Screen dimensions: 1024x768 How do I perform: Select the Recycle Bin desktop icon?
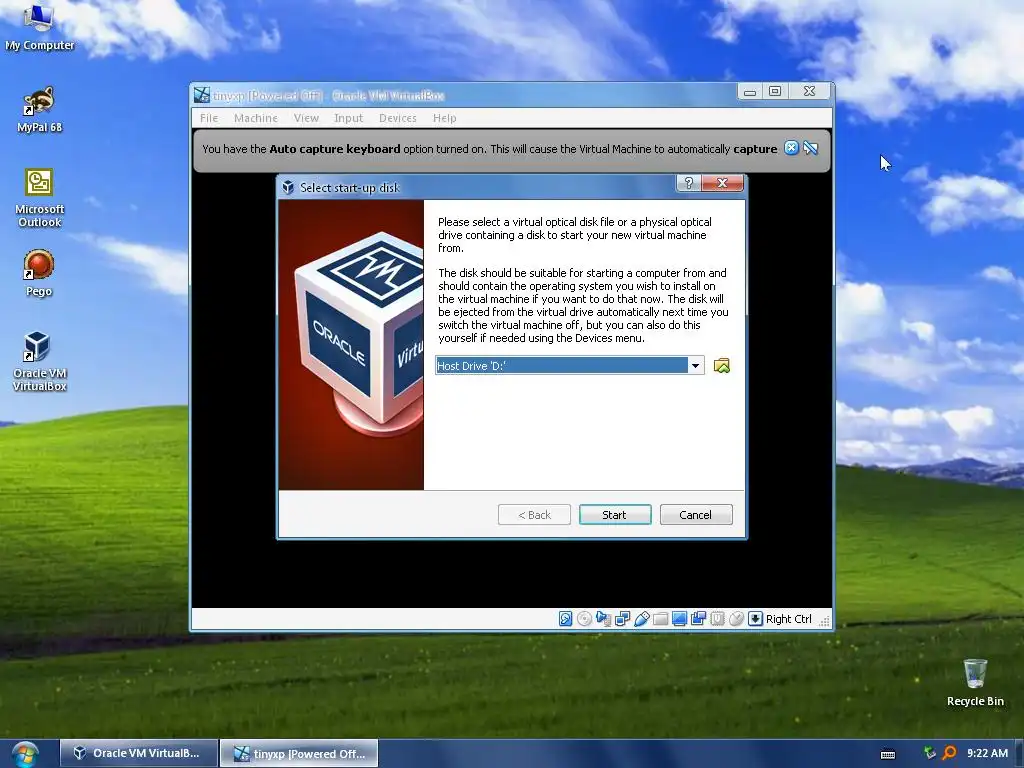tap(975, 682)
